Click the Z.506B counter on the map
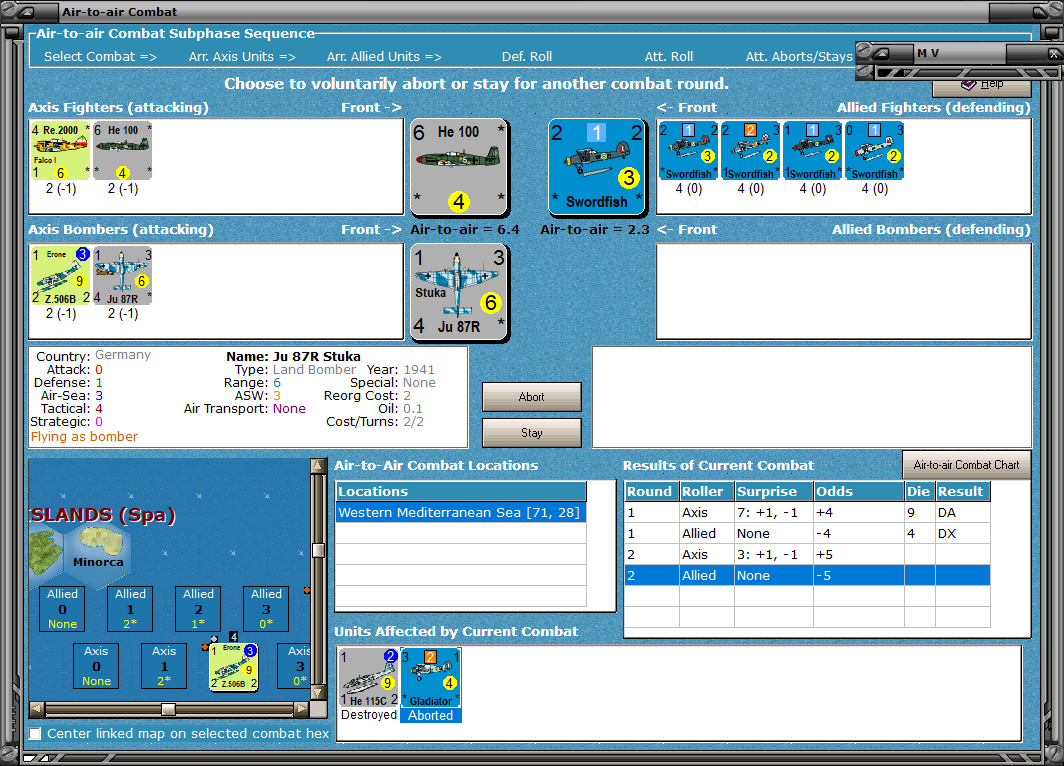Image resolution: width=1064 pixels, height=766 pixels. coord(234,667)
